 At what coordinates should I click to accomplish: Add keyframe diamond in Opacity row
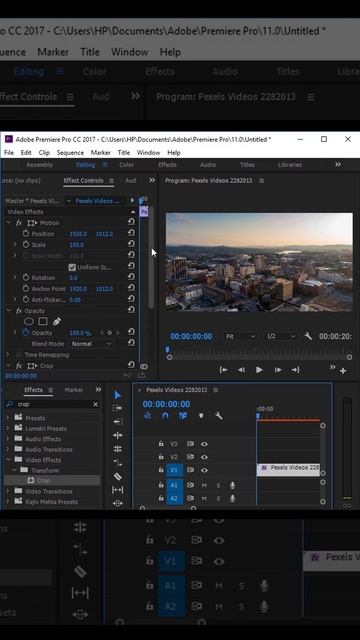click(109, 333)
